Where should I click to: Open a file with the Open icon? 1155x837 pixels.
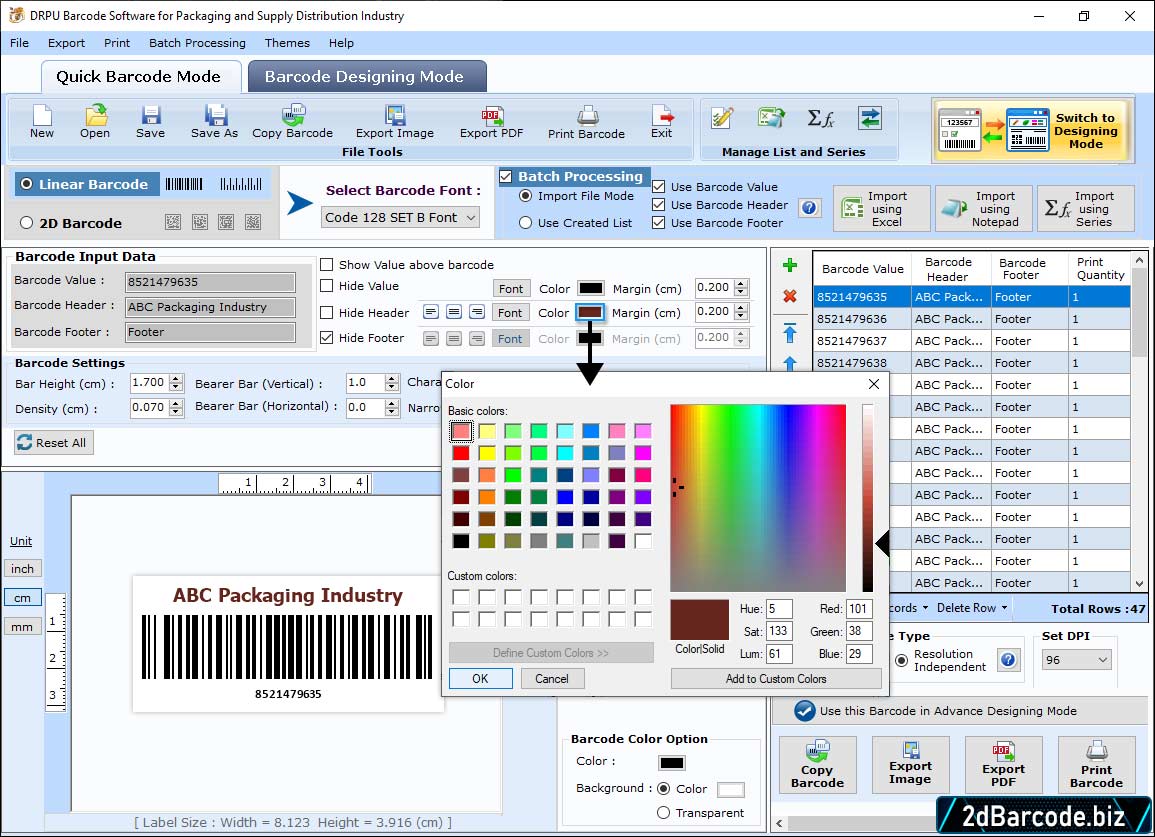click(x=95, y=122)
